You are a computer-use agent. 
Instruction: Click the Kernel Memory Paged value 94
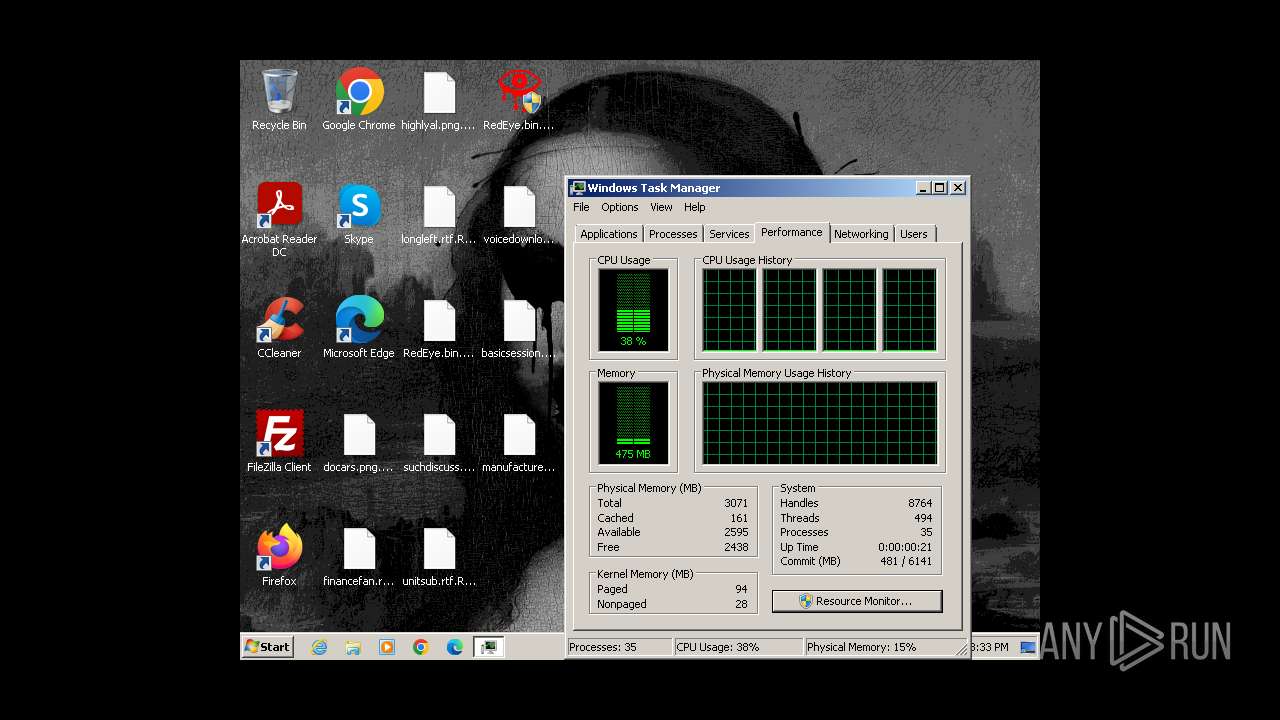coord(741,589)
